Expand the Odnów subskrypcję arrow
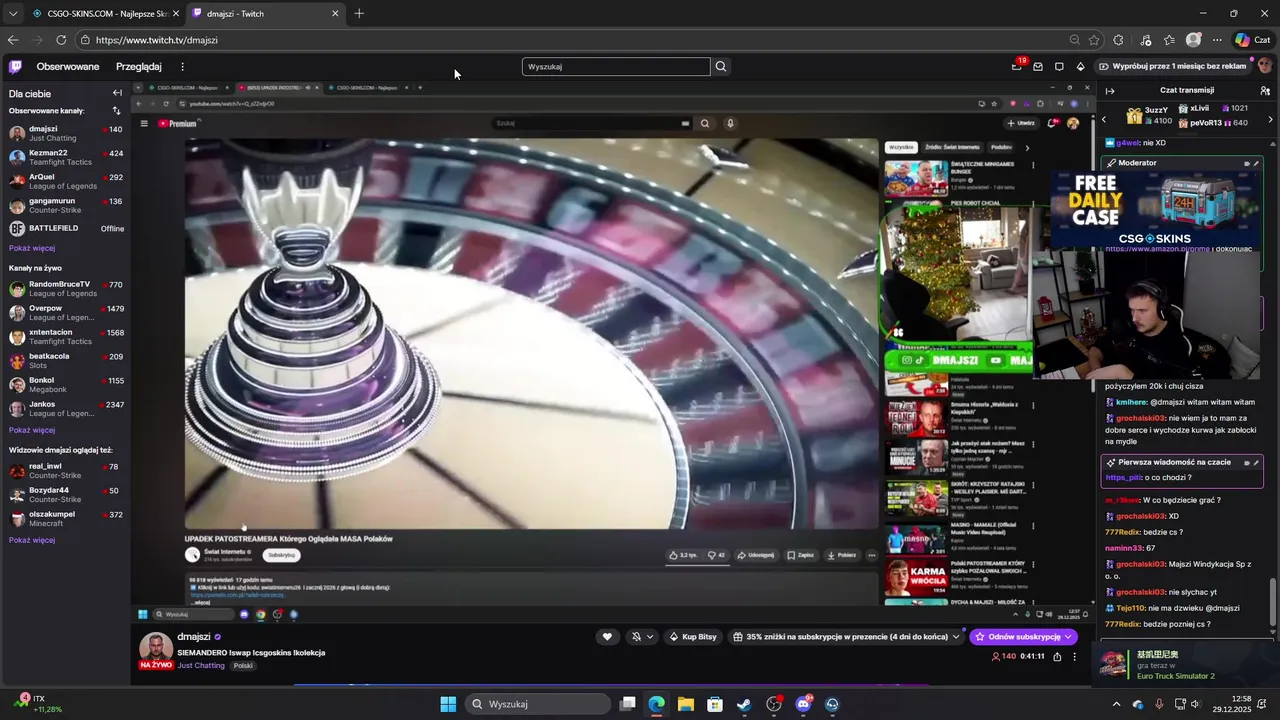Viewport: 1280px width, 720px height. point(1068,637)
